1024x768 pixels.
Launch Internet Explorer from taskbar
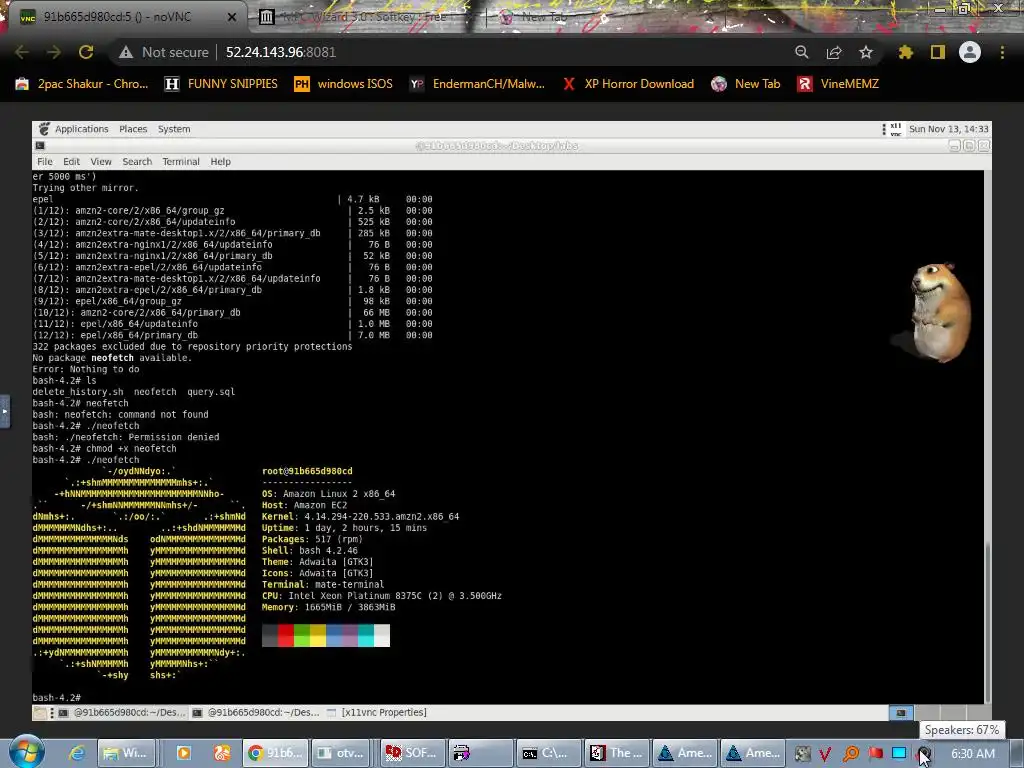pyautogui.click(x=77, y=753)
